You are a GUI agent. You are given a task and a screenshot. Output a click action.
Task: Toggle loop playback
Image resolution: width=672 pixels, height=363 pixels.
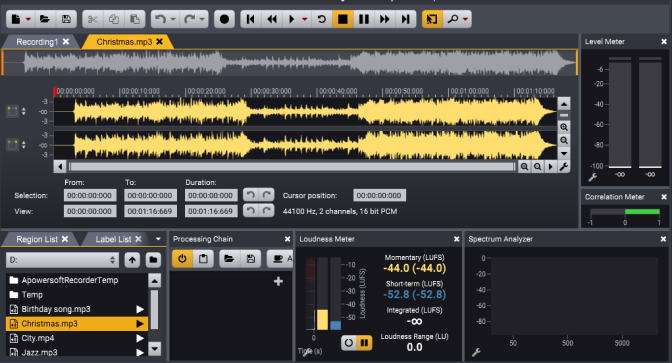coord(321,19)
